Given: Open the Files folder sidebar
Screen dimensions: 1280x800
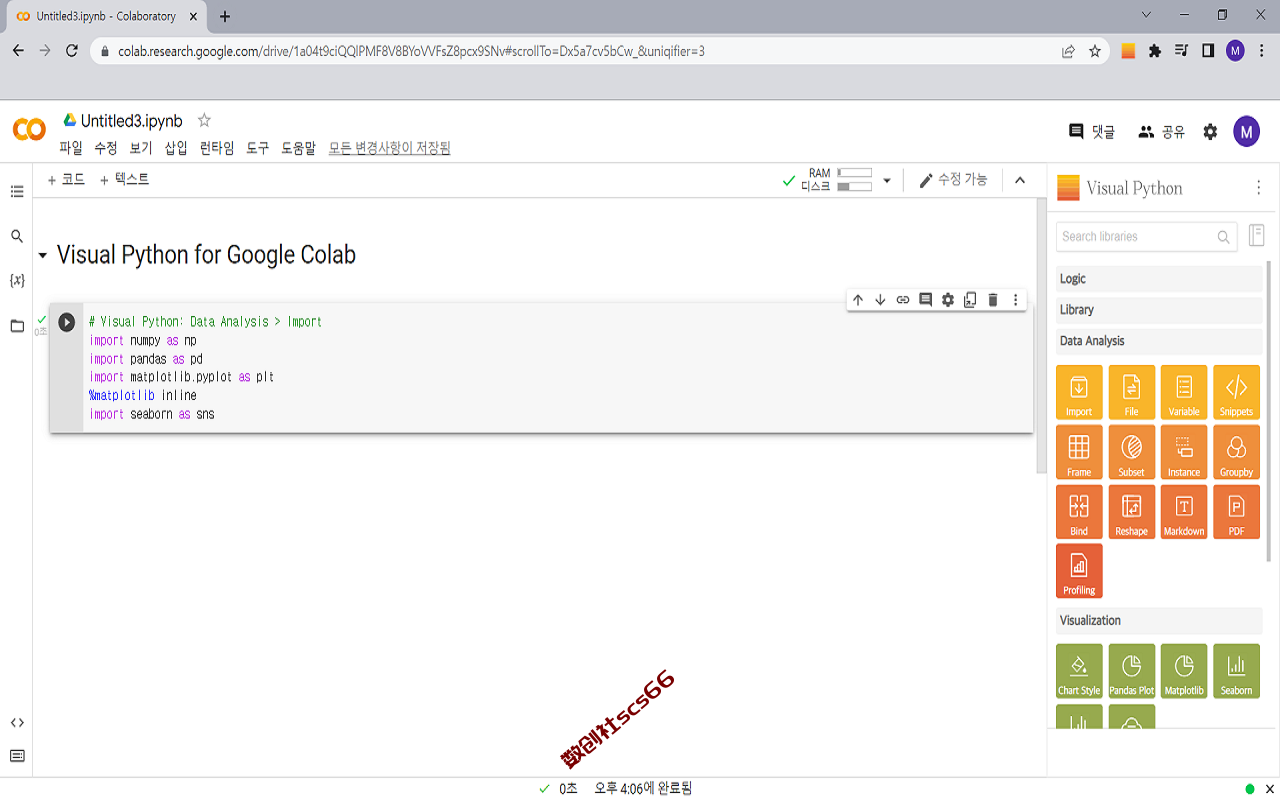Looking at the screenshot, I should pos(17,326).
